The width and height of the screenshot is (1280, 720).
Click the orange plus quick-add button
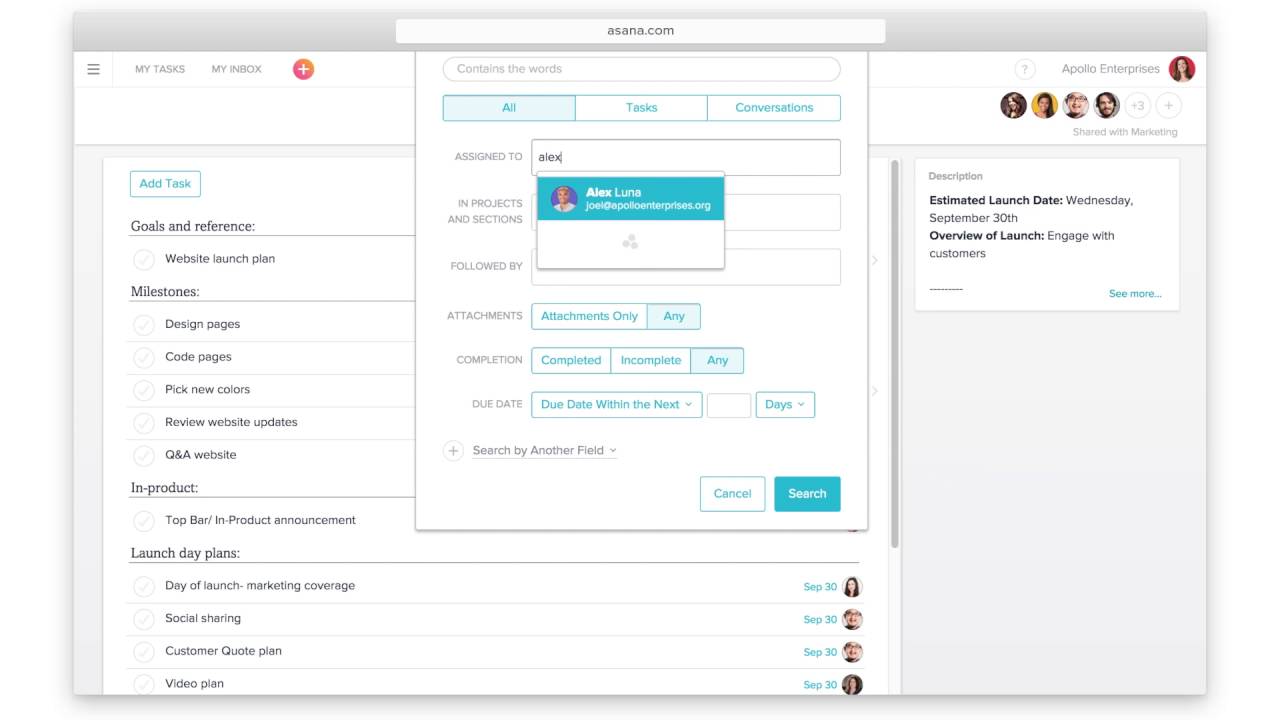coord(303,69)
